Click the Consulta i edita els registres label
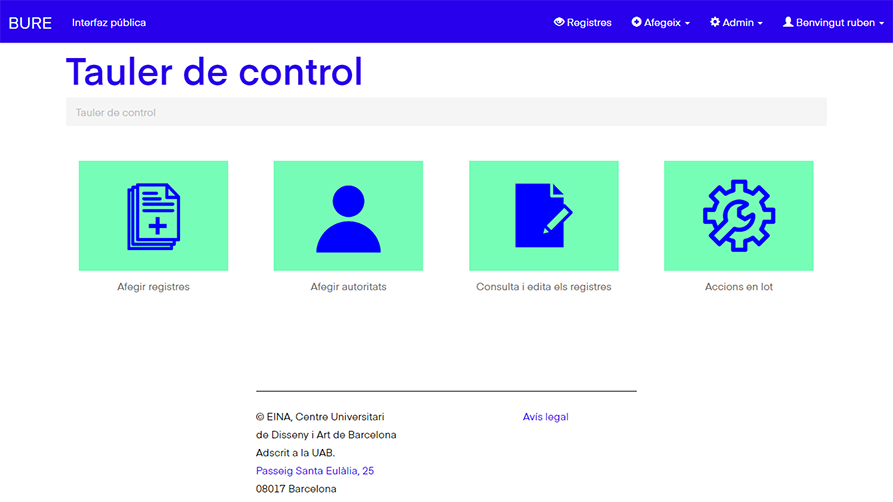893x502 pixels. (543, 287)
